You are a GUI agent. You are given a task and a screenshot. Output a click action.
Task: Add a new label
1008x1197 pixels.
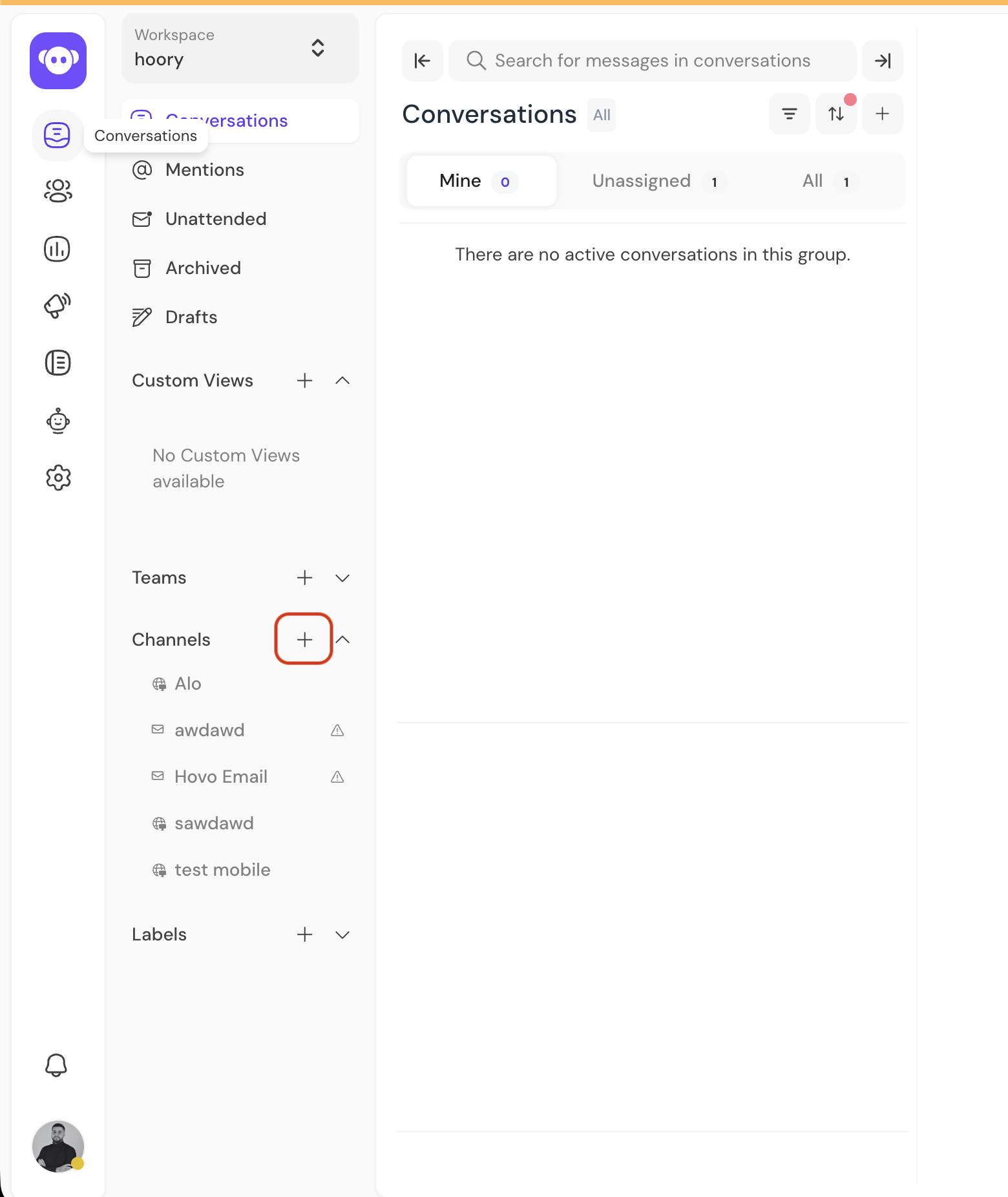pyautogui.click(x=304, y=935)
